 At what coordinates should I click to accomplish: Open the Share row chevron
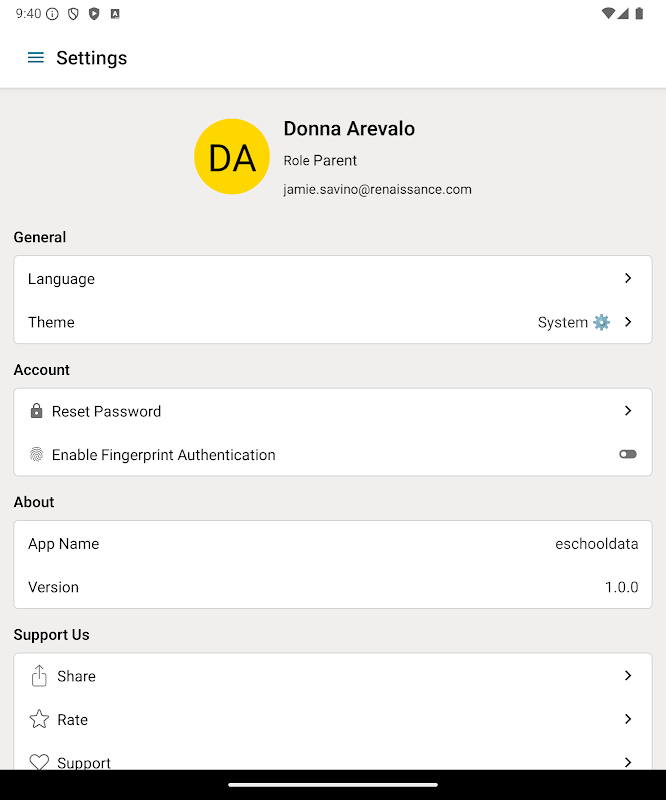[x=628, y=676]
